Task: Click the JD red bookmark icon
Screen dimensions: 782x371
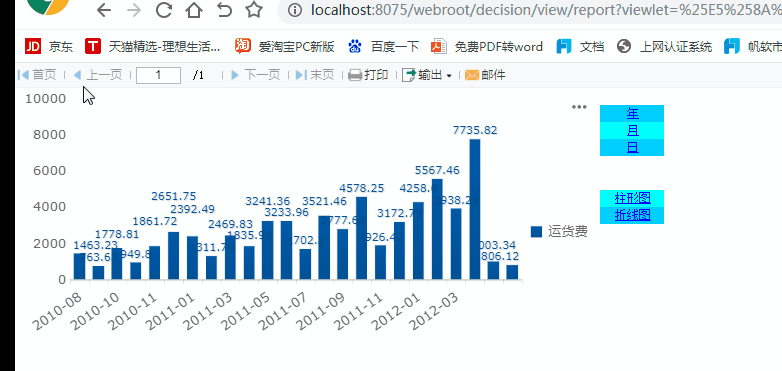Action: click(32, 47)
